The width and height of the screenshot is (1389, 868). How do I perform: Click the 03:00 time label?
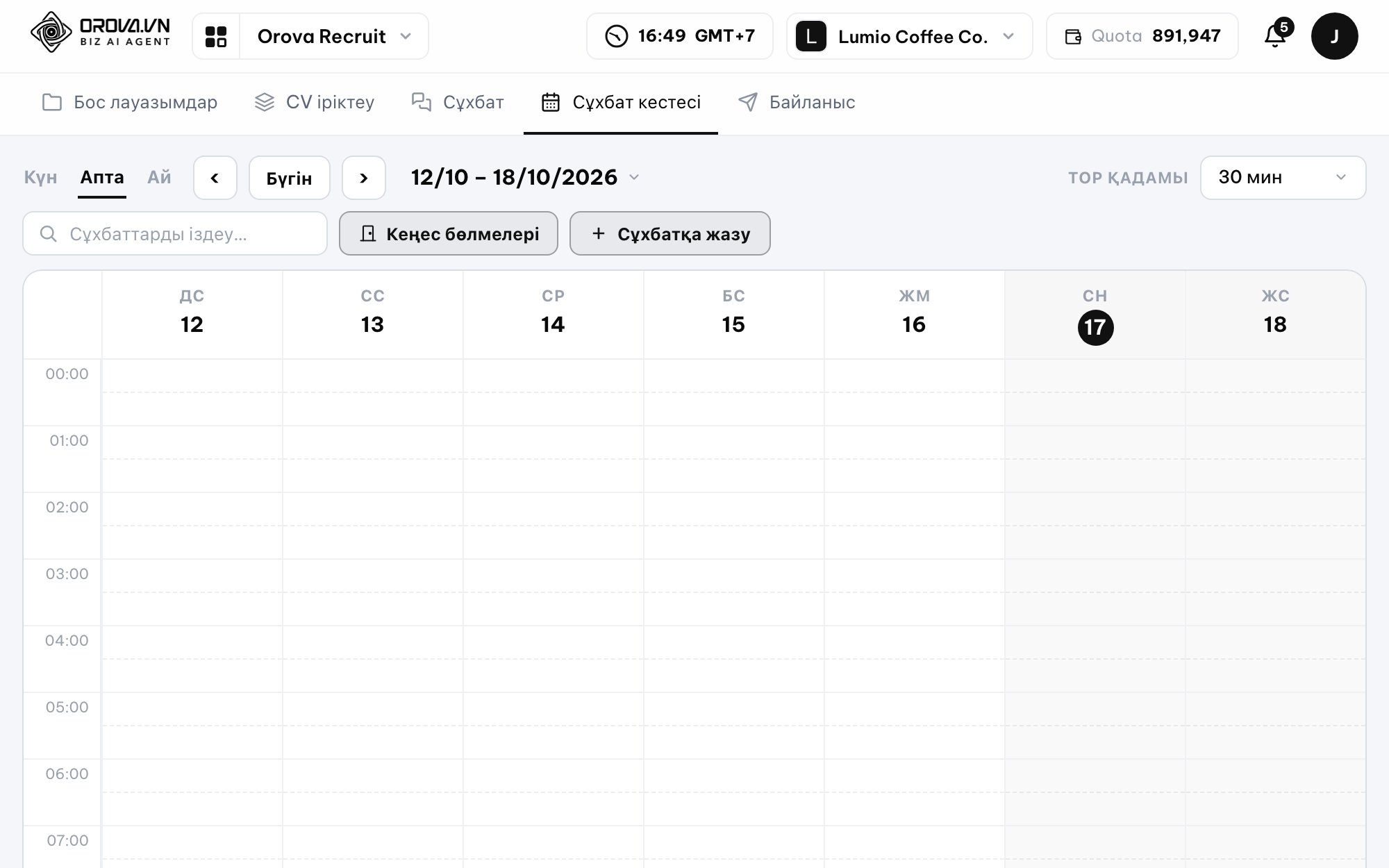(x=67, y=574)
